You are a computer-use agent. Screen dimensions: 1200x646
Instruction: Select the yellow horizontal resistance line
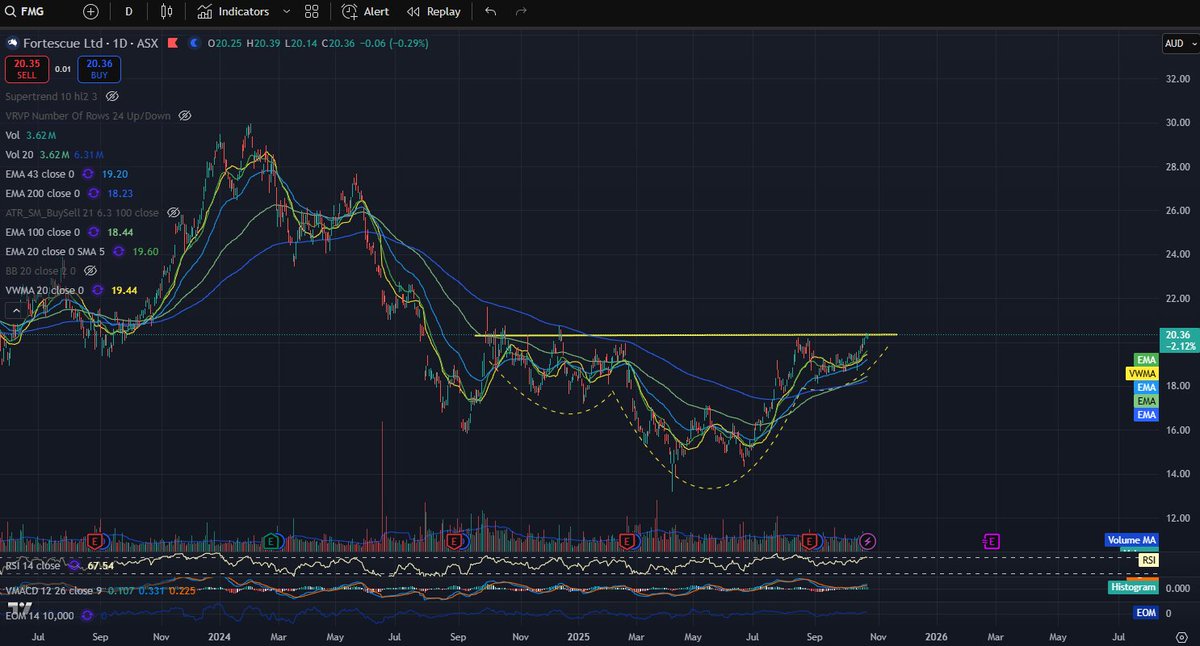tap(685, 334)
